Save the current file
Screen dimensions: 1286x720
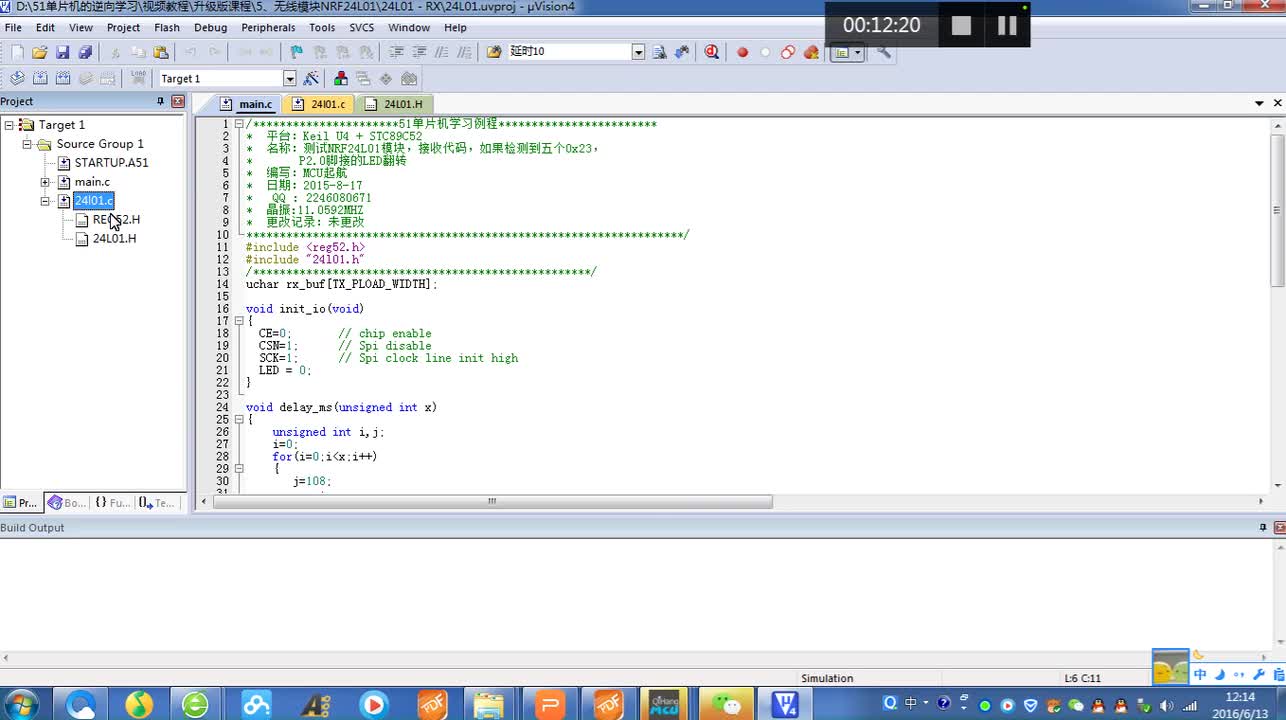[62, 52]
